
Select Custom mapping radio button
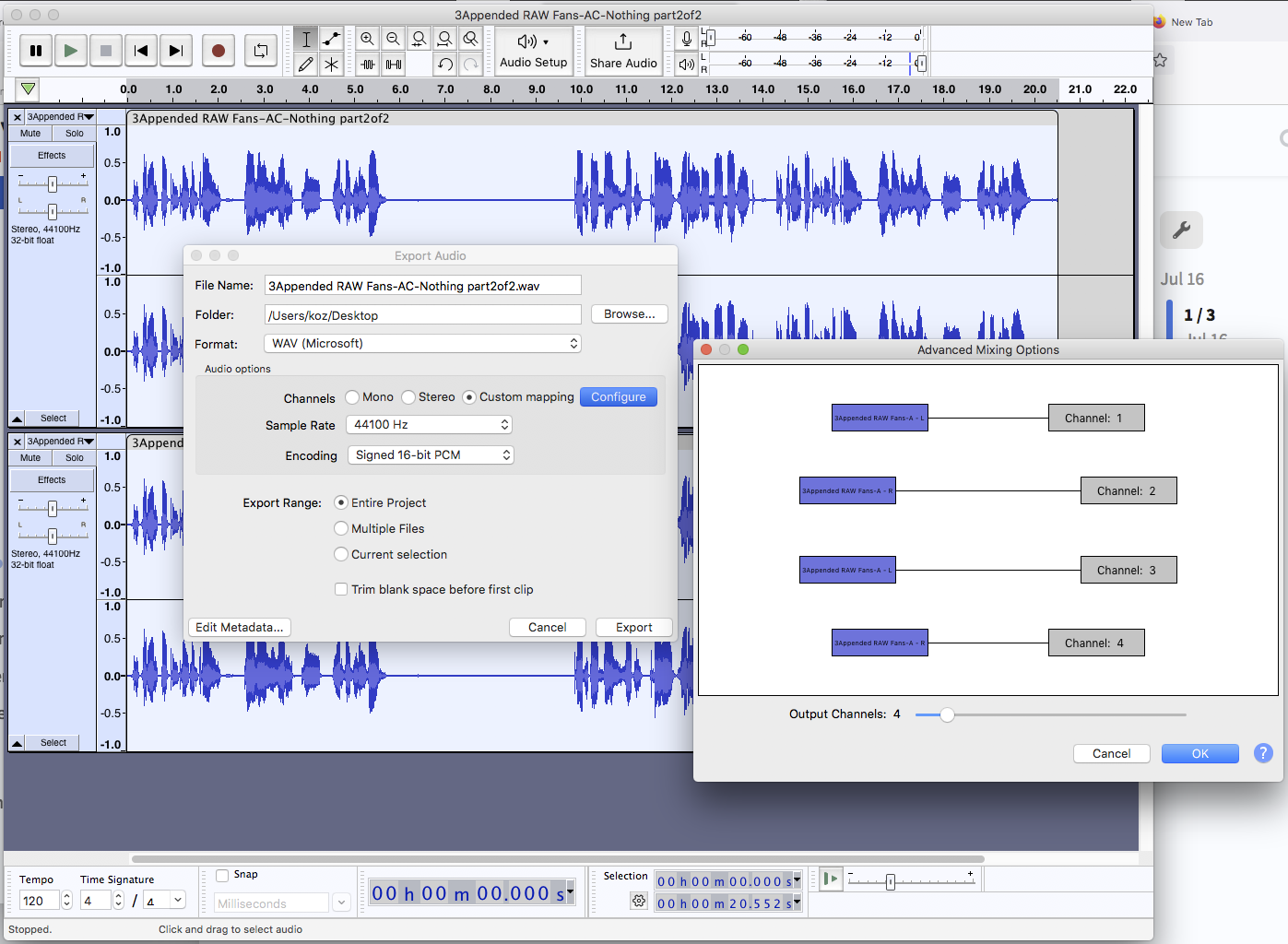(x=469, y=397)
